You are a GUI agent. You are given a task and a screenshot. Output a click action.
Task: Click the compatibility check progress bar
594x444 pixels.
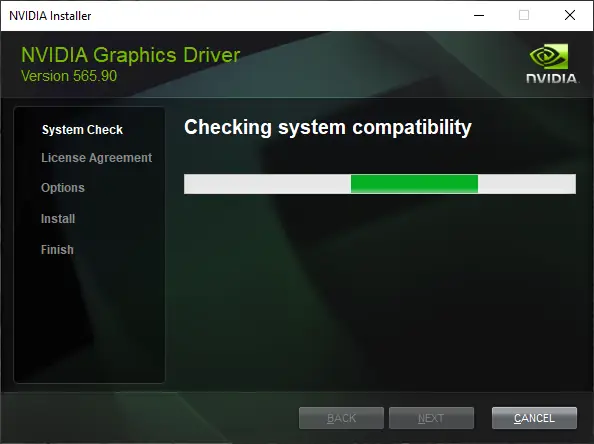[x=380, y=184]
